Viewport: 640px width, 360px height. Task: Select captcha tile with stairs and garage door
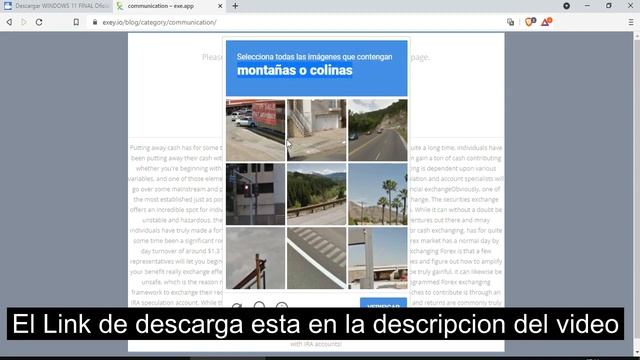point(316,130)
